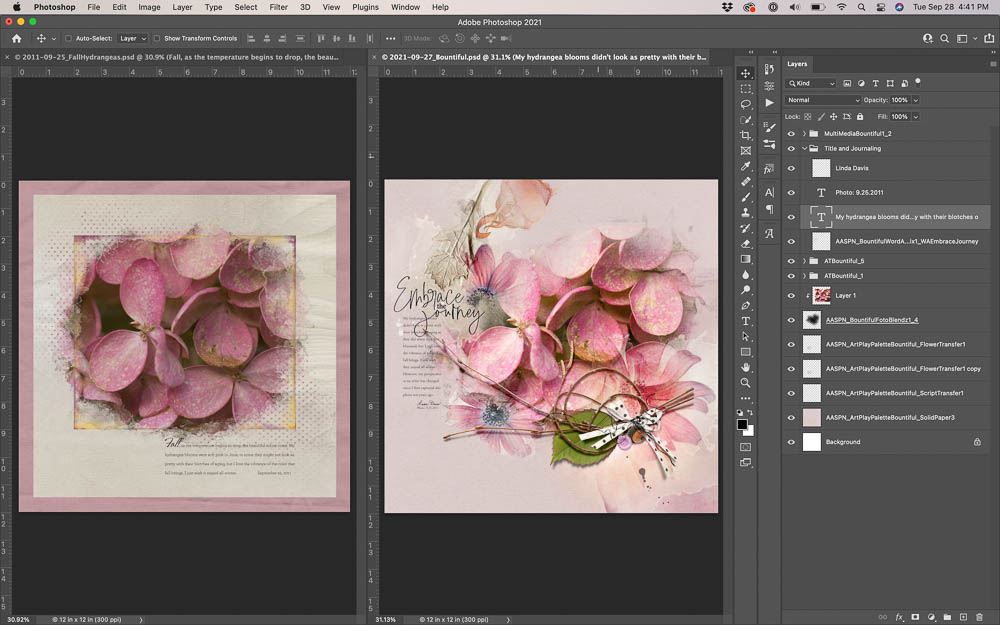
Task: Enable the Auto-Select checkbox
Action: coord(68,38)
